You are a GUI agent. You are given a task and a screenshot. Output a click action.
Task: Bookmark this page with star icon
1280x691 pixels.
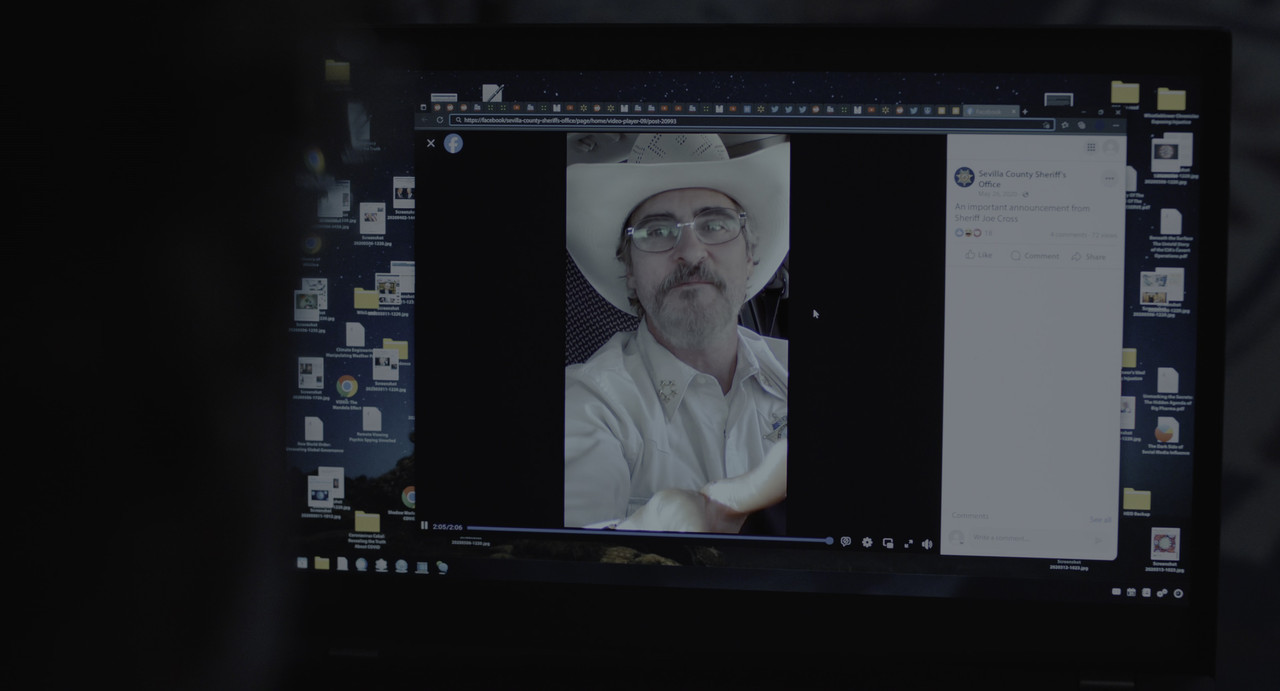pyautogui.click(x=1046, y=125)
